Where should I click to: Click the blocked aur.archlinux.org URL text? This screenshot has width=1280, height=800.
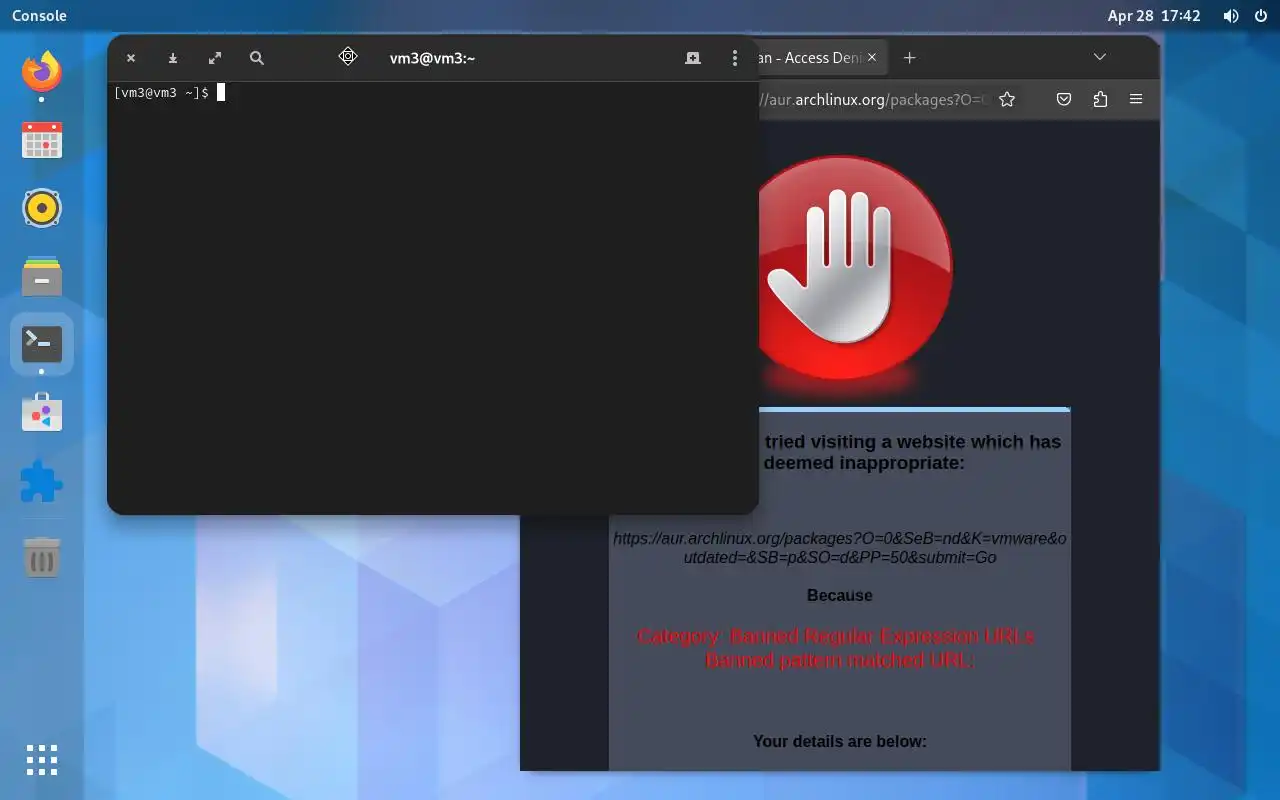point(840,548)
